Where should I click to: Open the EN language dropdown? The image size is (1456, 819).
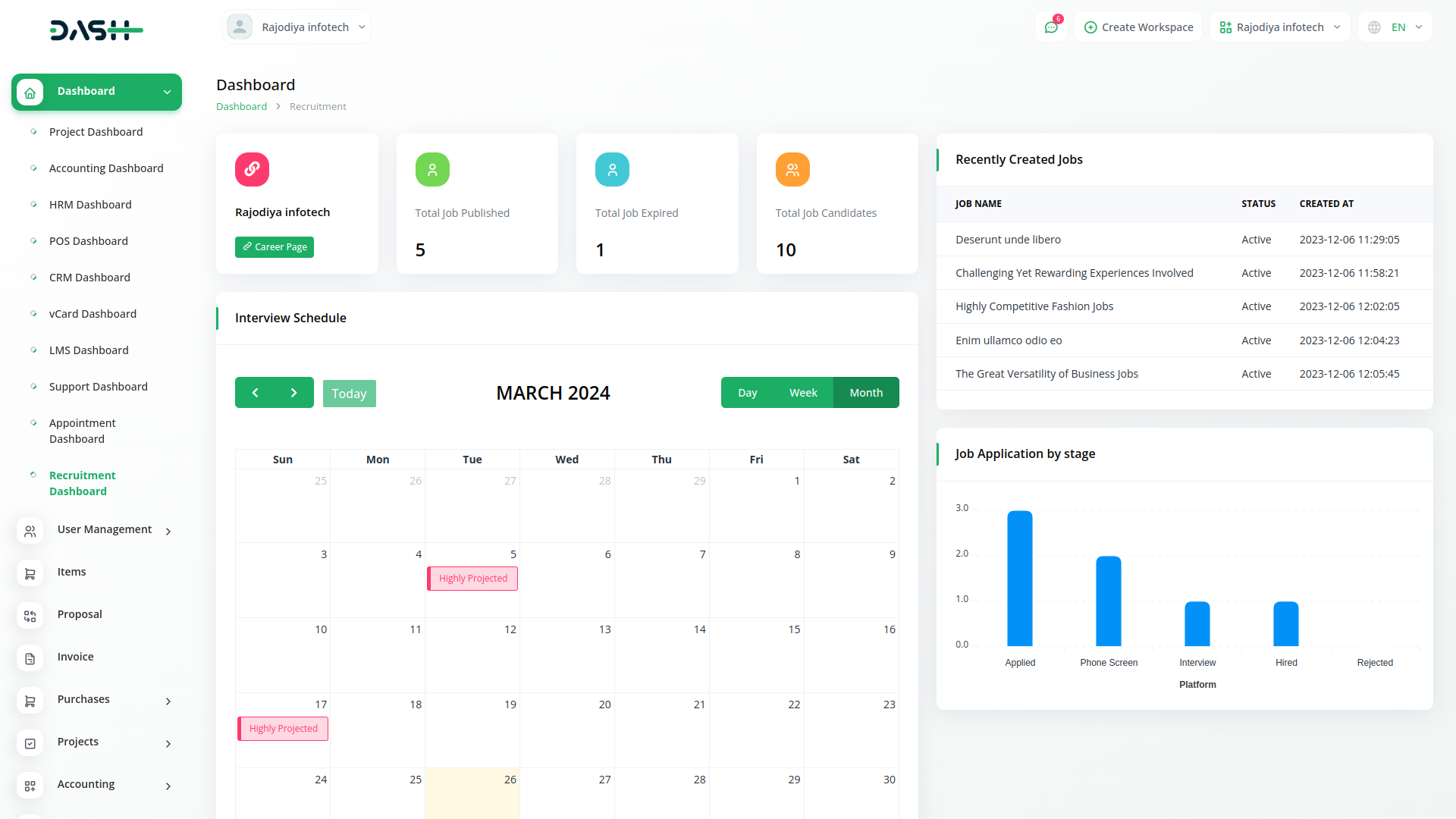click(1396, 27)
